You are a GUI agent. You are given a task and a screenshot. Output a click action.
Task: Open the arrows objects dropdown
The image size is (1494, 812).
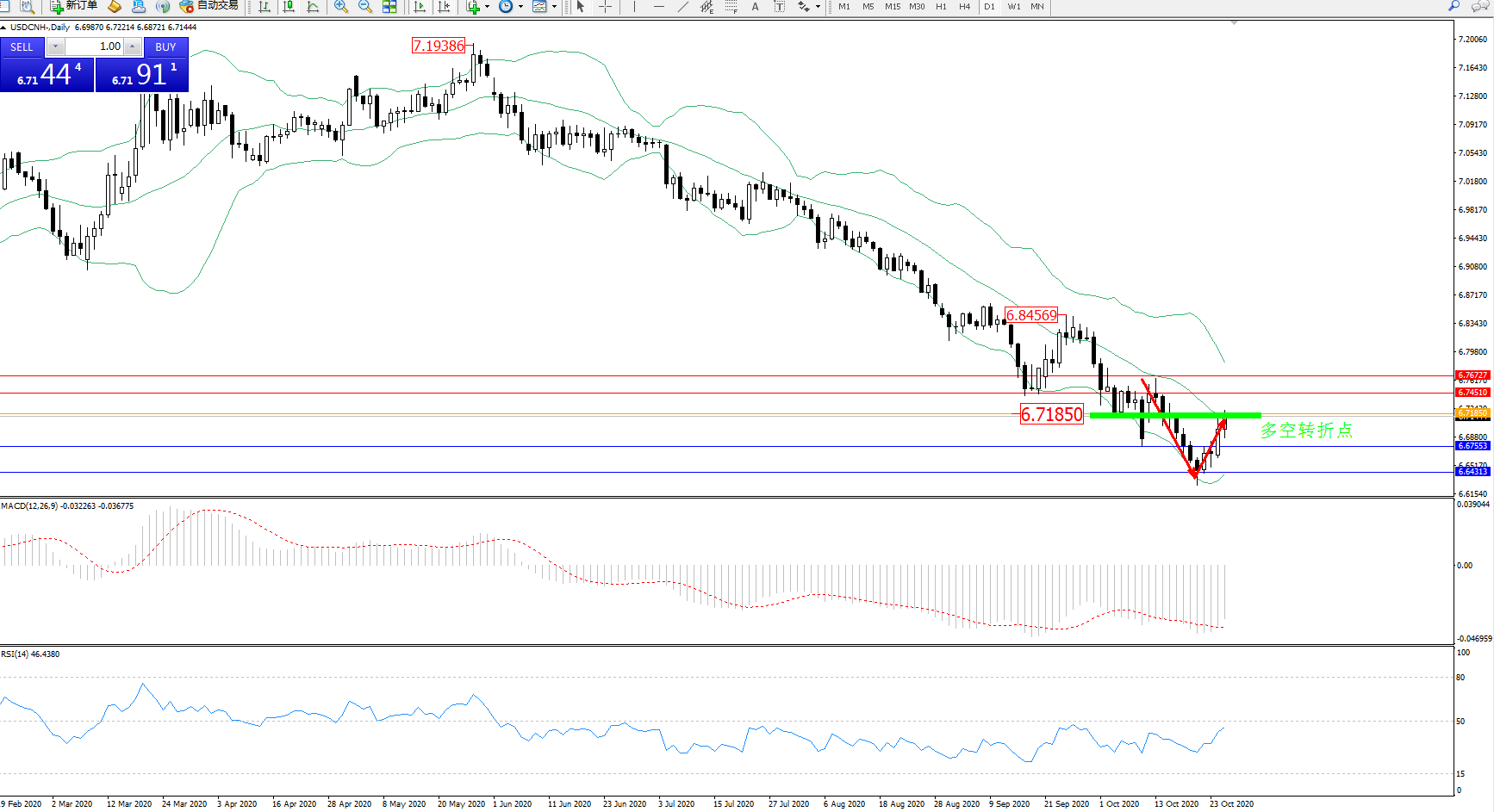tap(818, 7)
